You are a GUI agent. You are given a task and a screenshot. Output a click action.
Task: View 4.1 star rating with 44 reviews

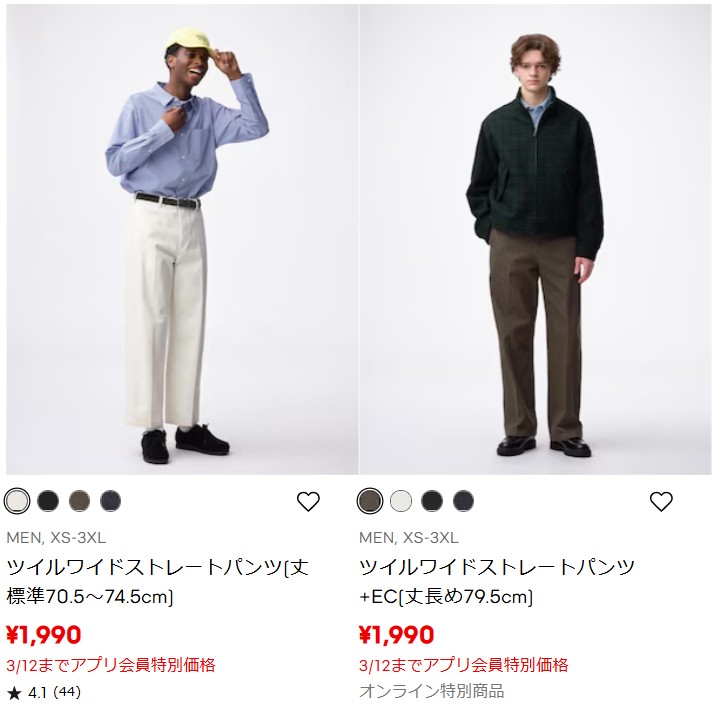click(x=44, y=693)
